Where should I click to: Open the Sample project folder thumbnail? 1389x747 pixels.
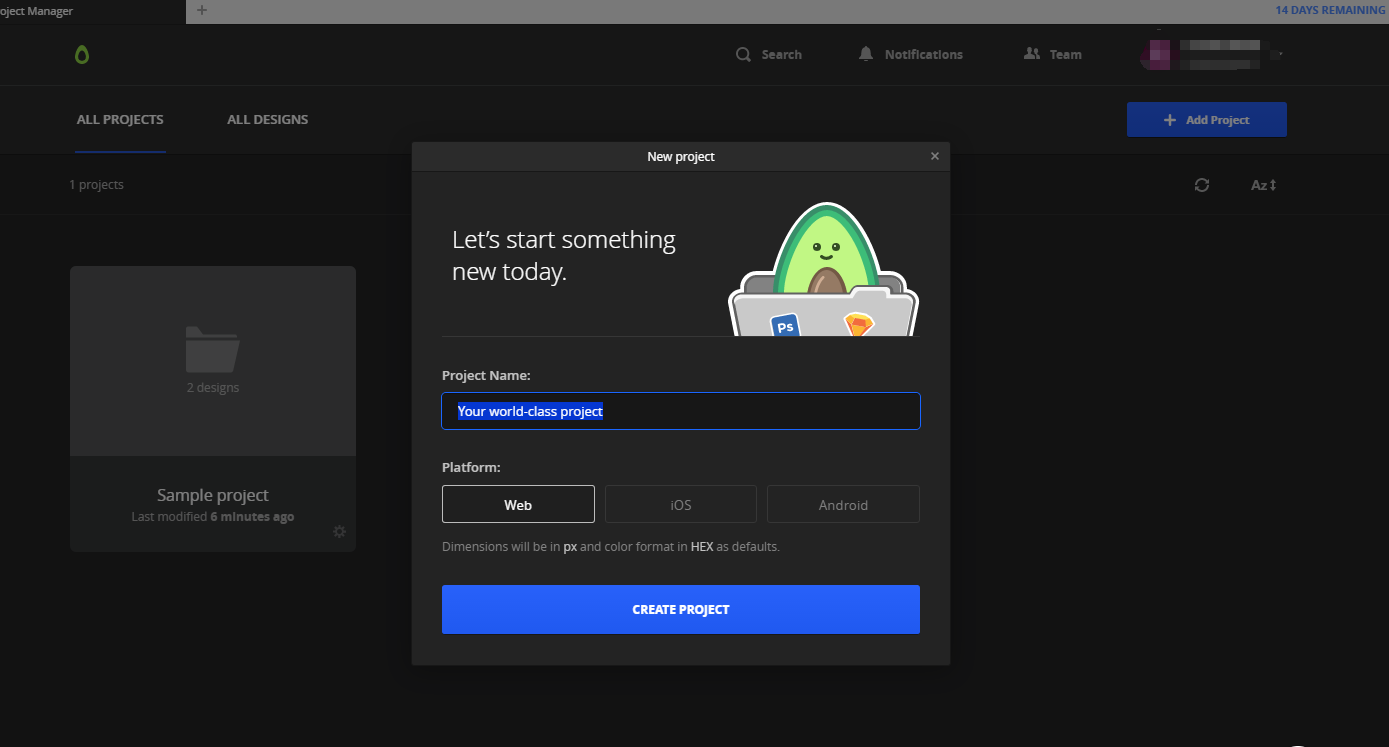point(213,361)
